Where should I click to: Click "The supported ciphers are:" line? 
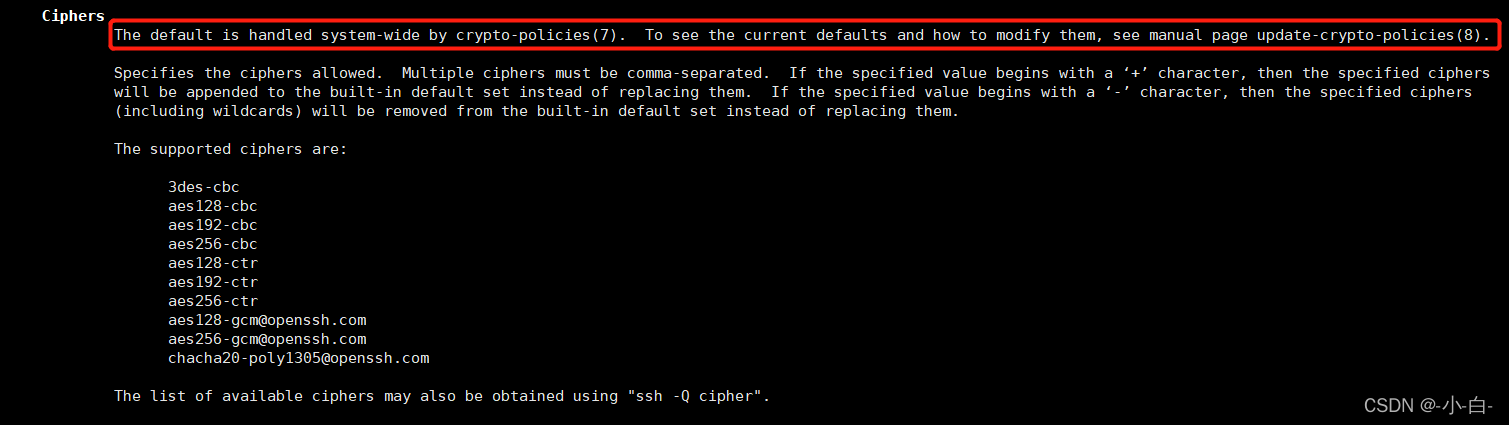pos(231,149)
